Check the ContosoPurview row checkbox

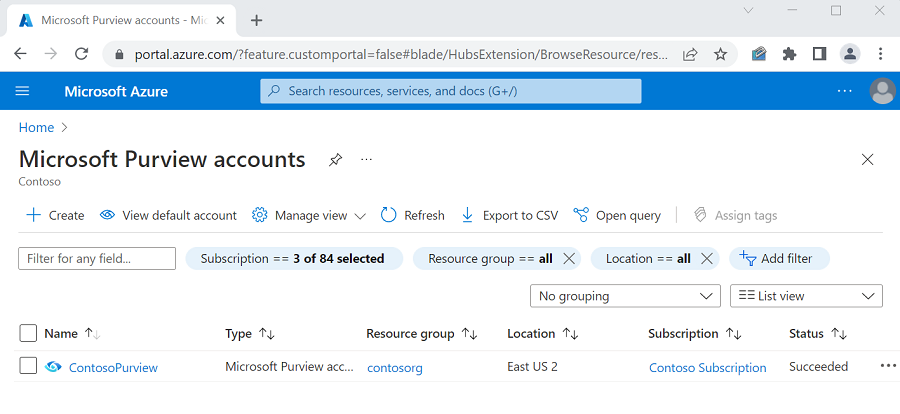pos(28,366)
